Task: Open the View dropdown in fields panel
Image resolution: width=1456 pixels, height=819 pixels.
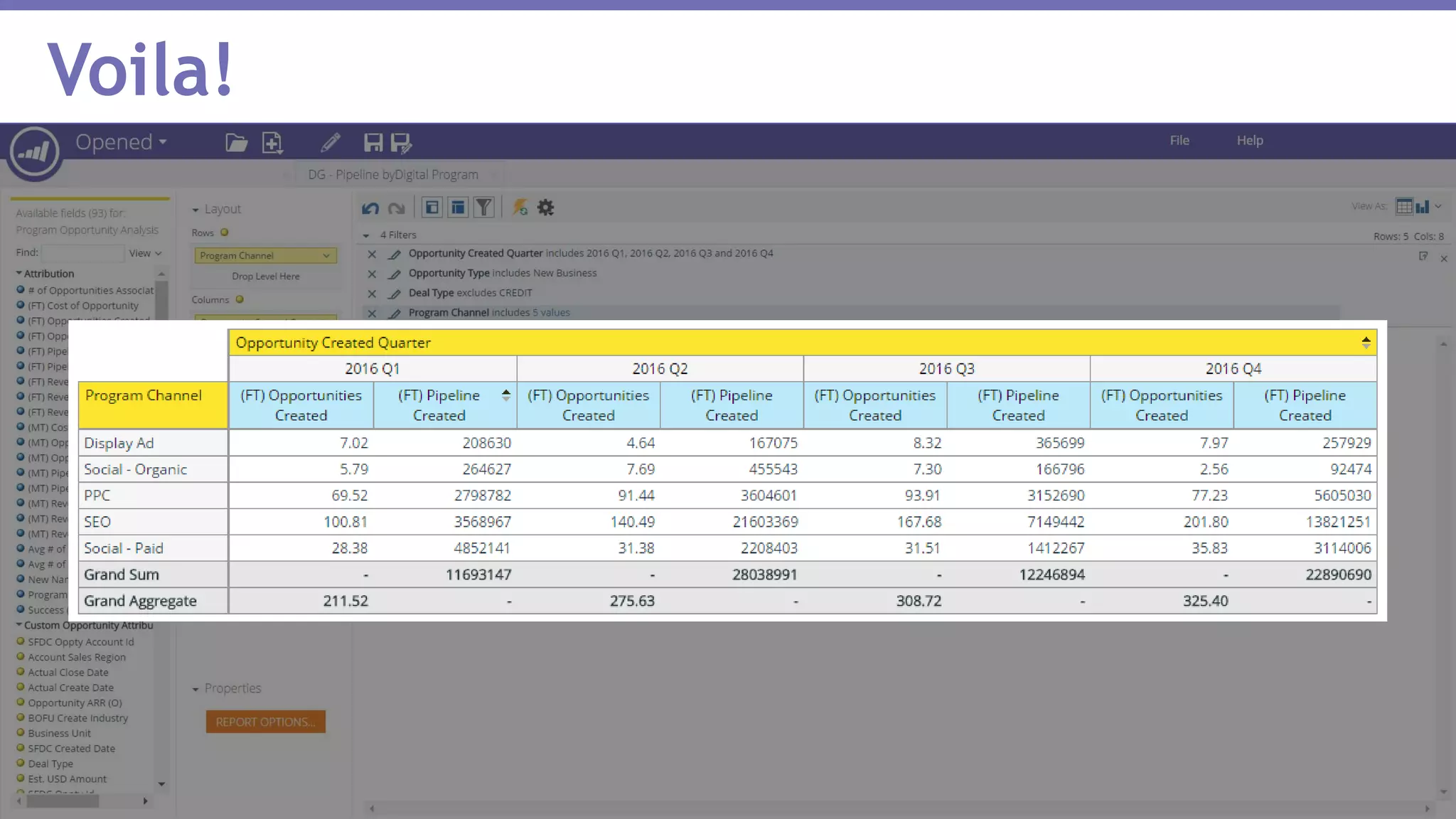Action: point(145,253)
